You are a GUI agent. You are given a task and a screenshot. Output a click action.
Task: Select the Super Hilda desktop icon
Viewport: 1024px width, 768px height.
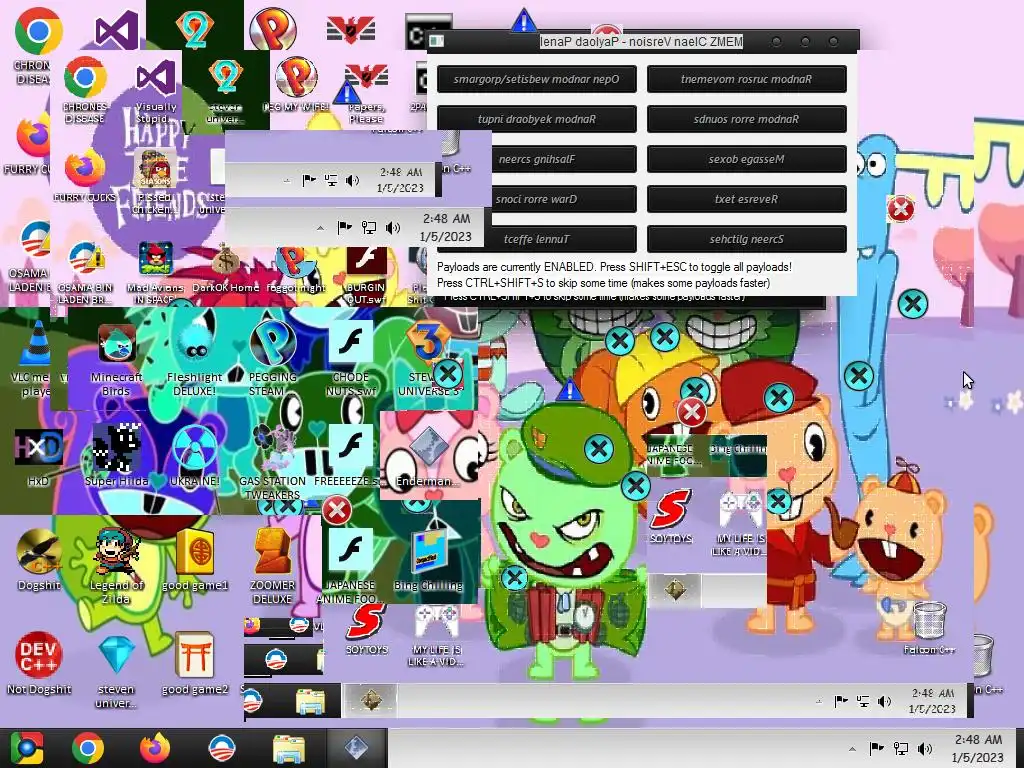click(116, 455)
